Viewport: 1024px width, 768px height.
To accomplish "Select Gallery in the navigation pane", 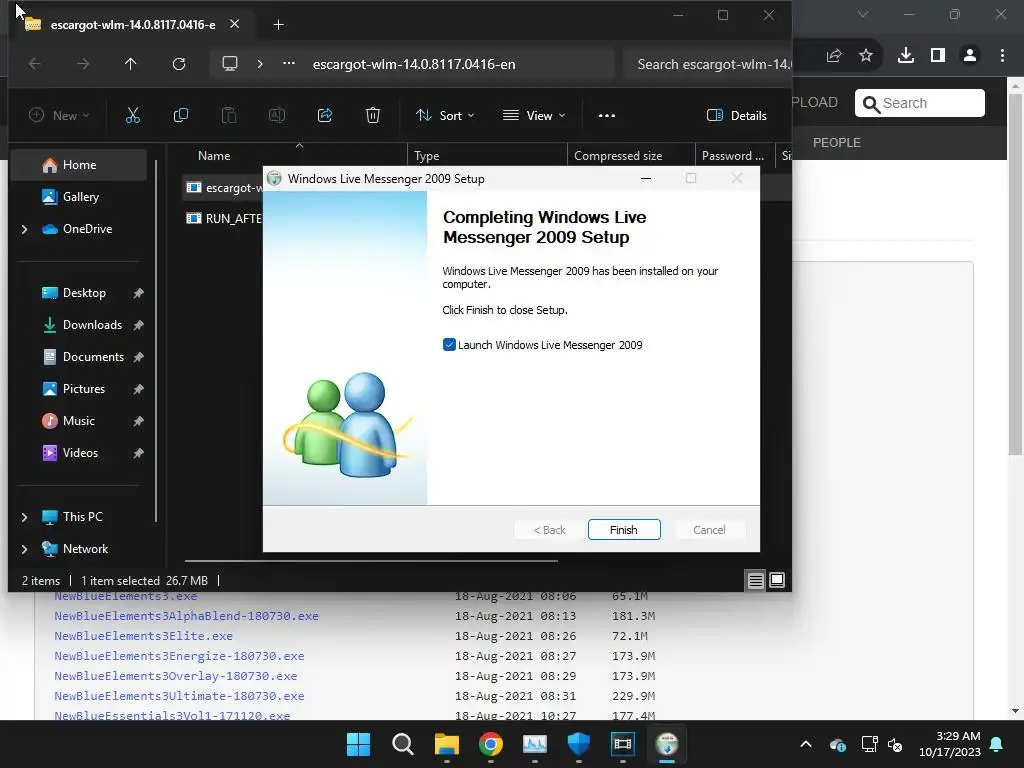I will [79, 197].
